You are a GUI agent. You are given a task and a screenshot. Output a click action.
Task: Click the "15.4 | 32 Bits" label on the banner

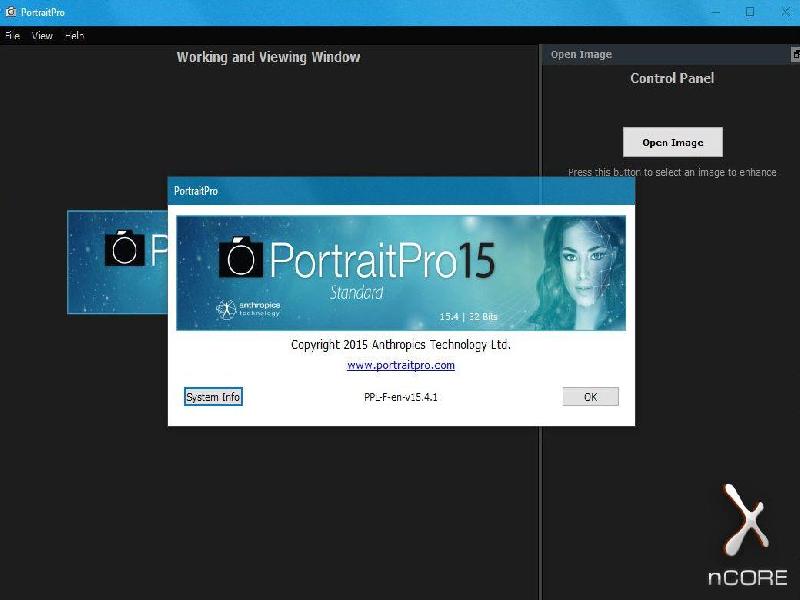pos(468,316)
